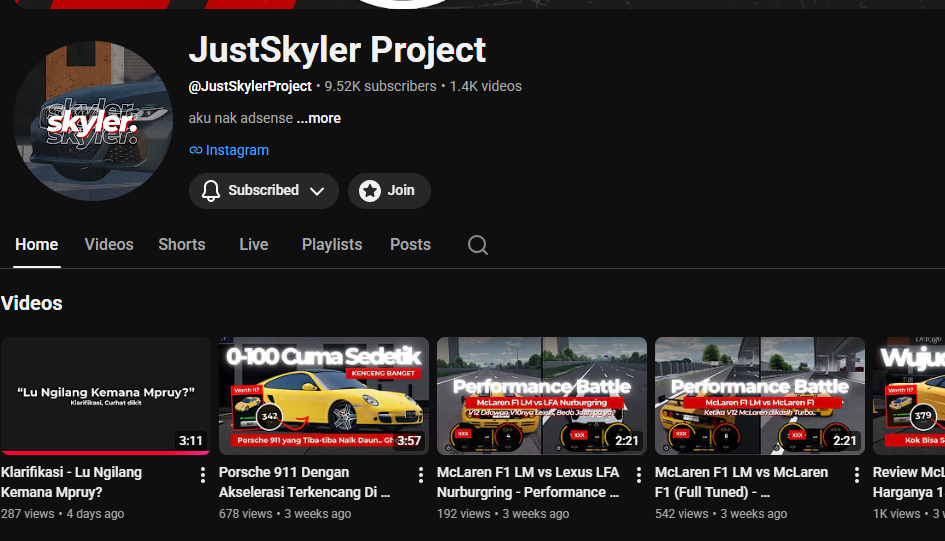Open more options for Porsche 911 video
945x541 pixels.
pos(421,475)
